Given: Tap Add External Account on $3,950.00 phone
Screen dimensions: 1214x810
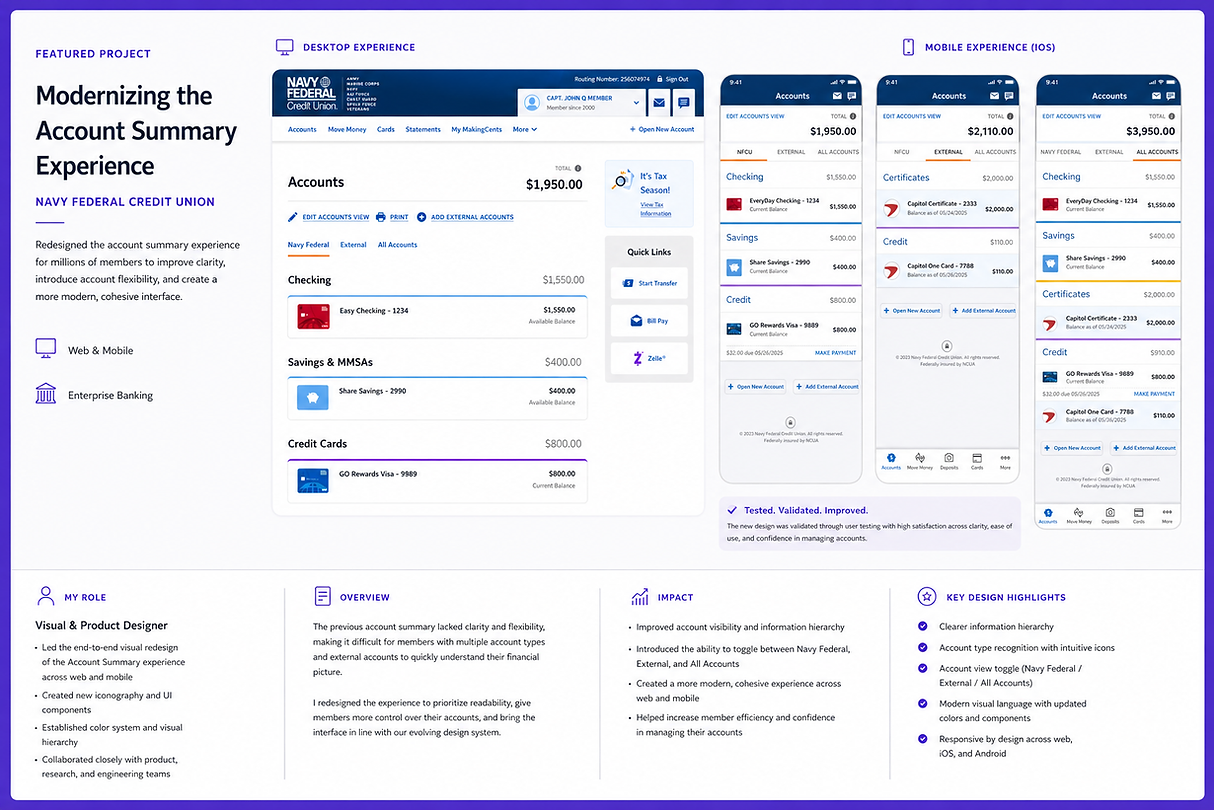Looking at the screenshot, I should pos(1144,448).
